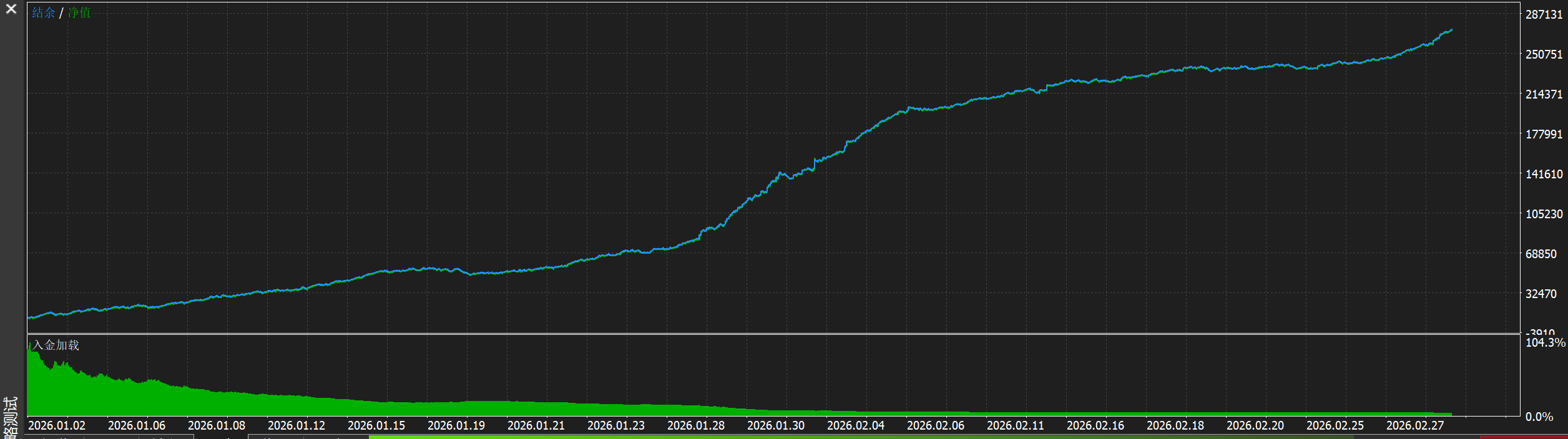
Task: Click date label 2026.02.20
Action: coord(1255,425)
